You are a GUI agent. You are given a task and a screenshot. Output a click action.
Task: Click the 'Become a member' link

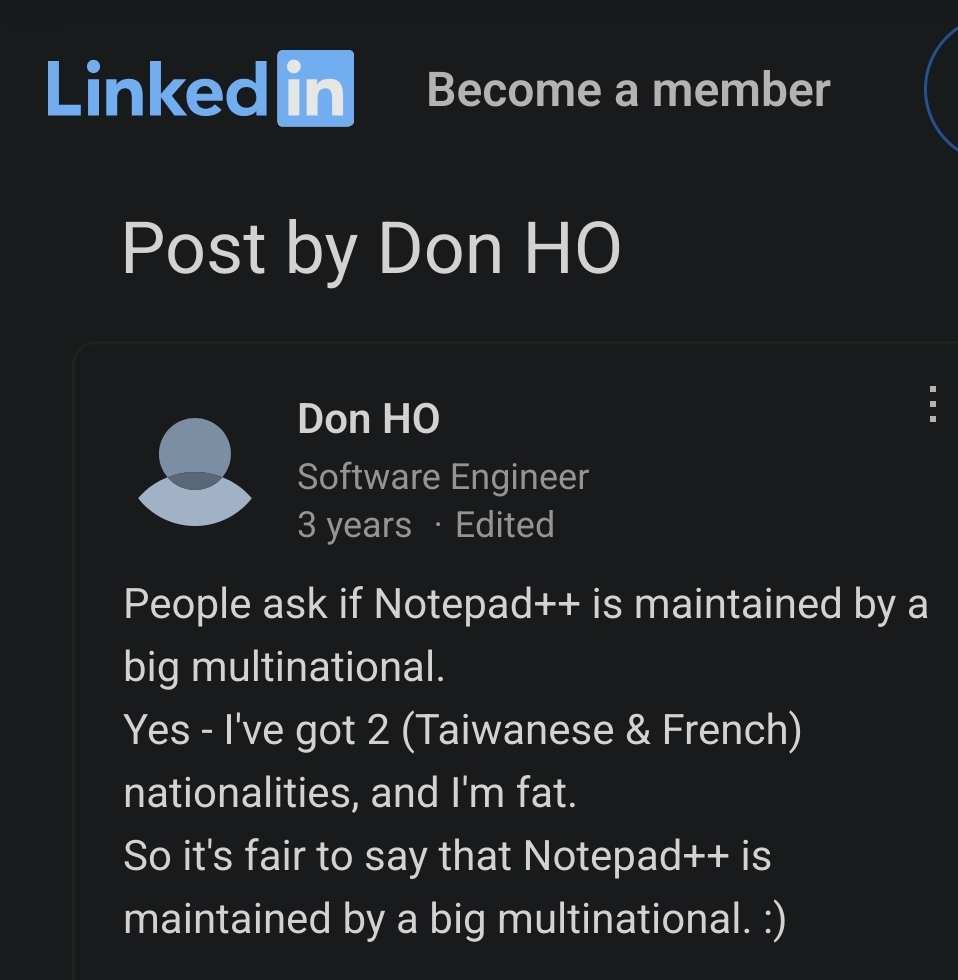tap(628, 90)
